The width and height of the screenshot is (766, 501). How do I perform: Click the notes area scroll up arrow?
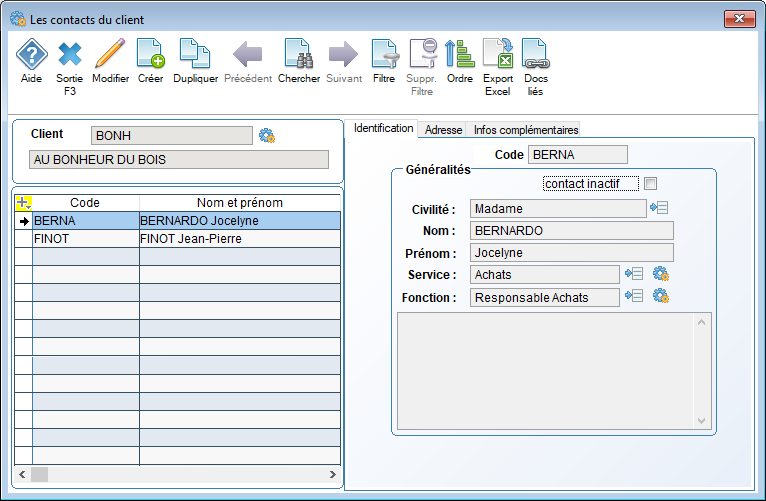pyautogui.click(x=702, y=322)
